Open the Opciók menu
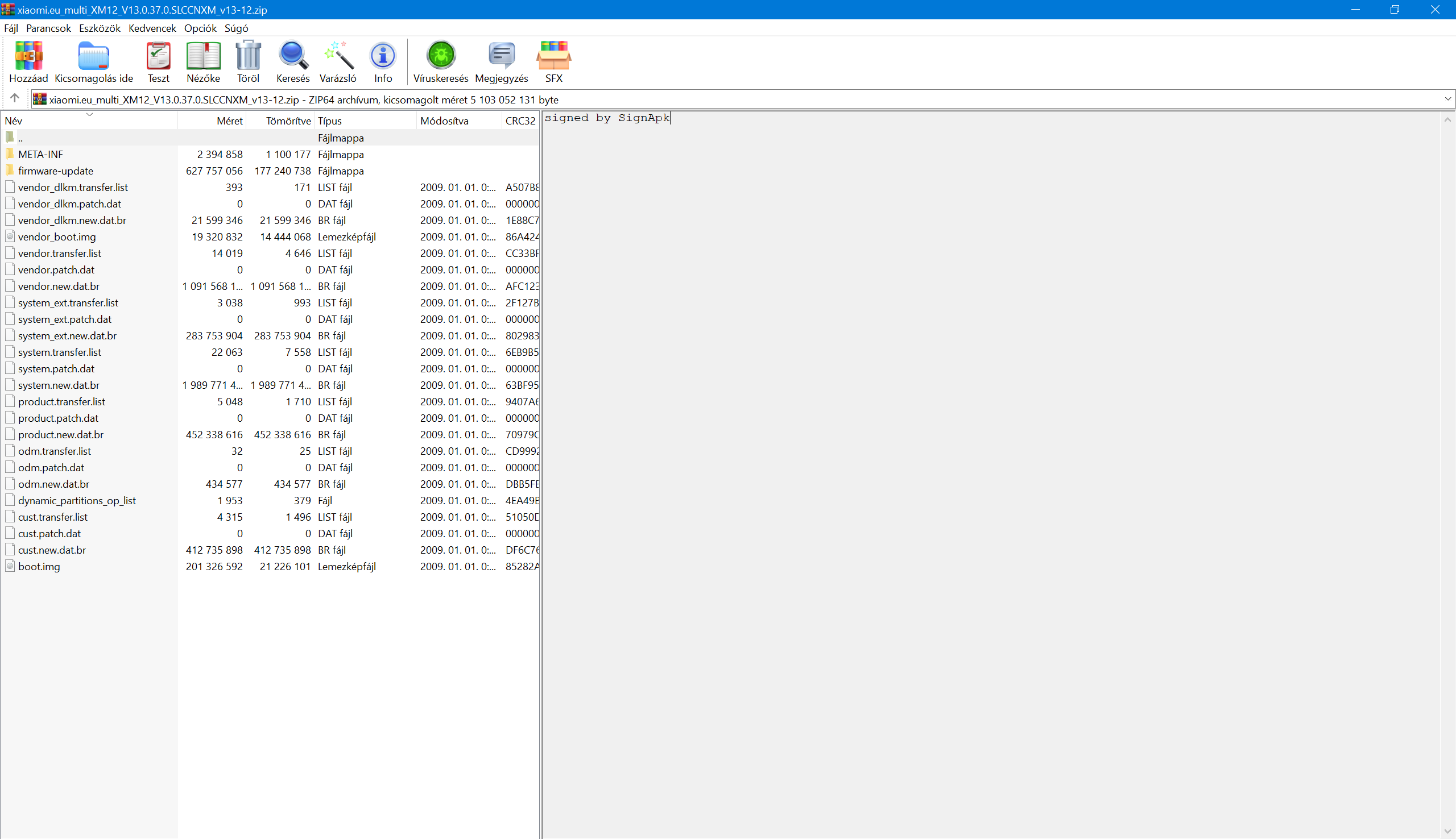Image resolution: width=1456 pixels, height=839 pixels. pyautogui.click(x=200, y=28)
